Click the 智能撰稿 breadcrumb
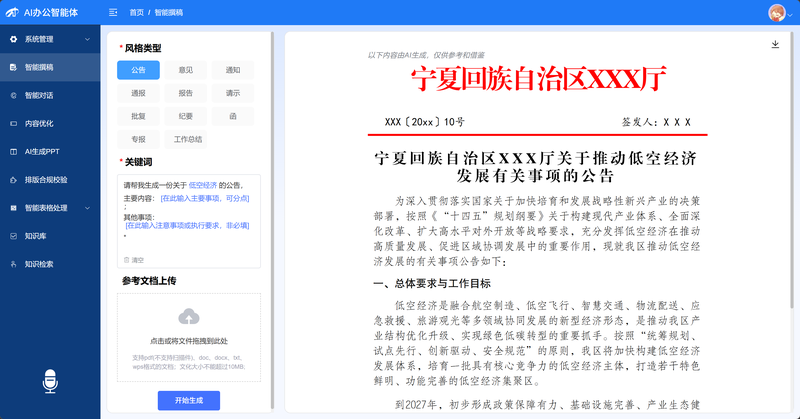800x419 pixels. point(168,12)
